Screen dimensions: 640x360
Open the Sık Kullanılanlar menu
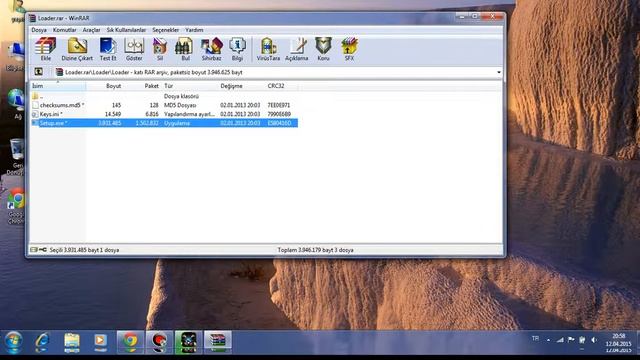pyautogui.click(x=126, y=30)
